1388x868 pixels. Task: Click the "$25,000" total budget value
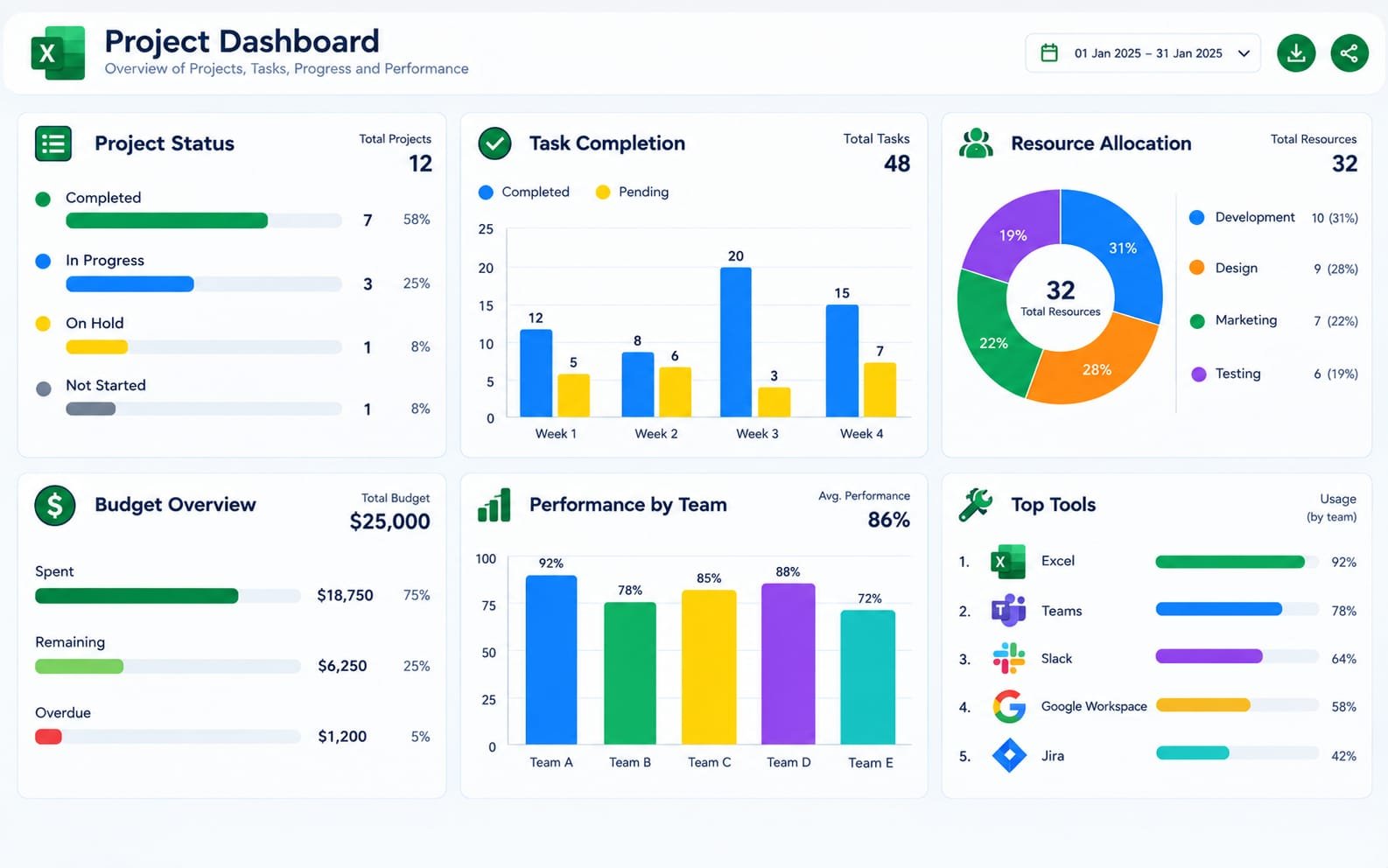coord(389,521)
